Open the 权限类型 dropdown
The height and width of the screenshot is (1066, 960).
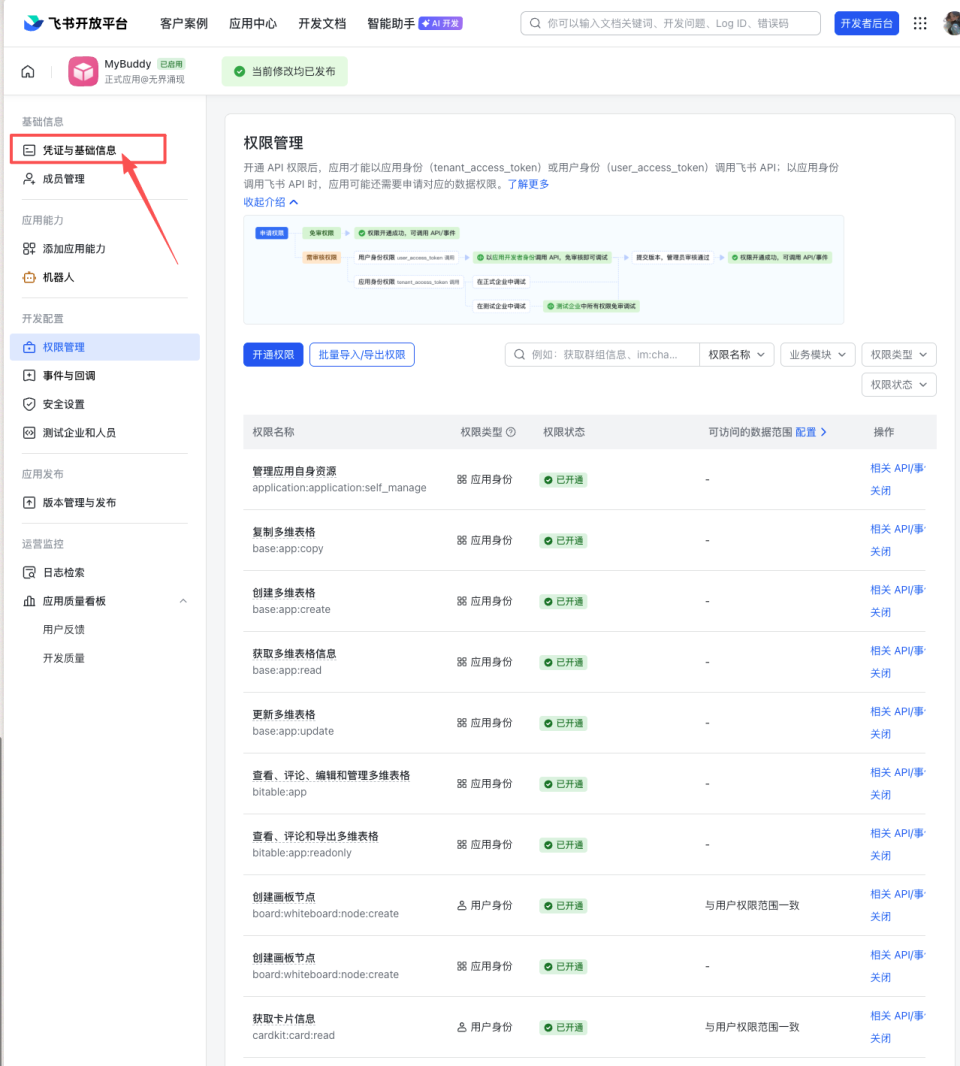click(x=898, y=353)
